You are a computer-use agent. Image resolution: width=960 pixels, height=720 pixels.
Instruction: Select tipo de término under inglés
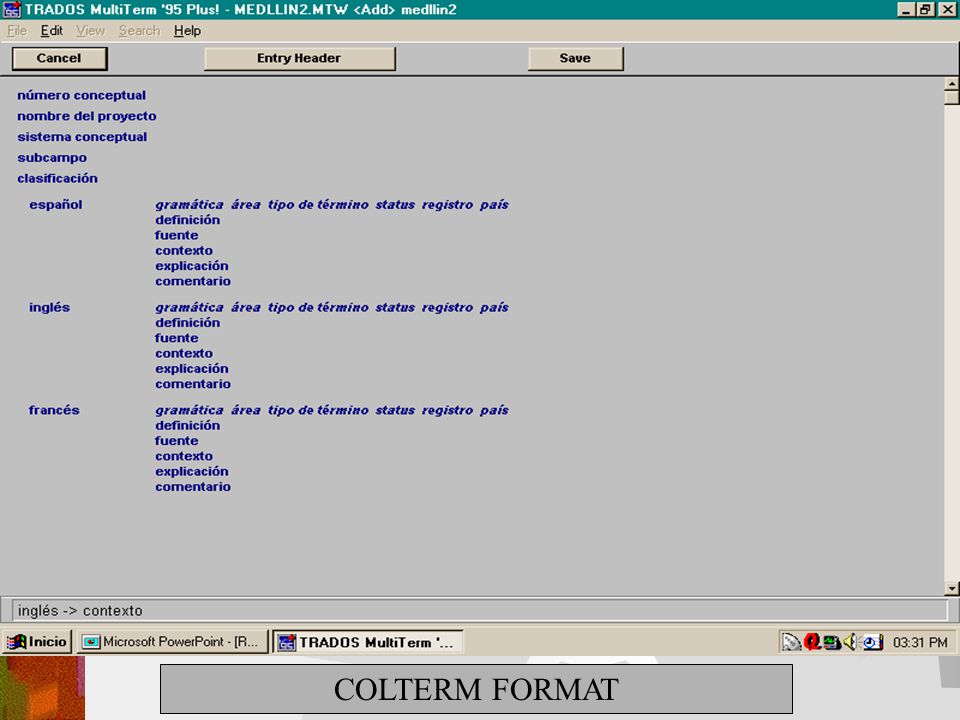pyautogui.click(x=318, y=308)
